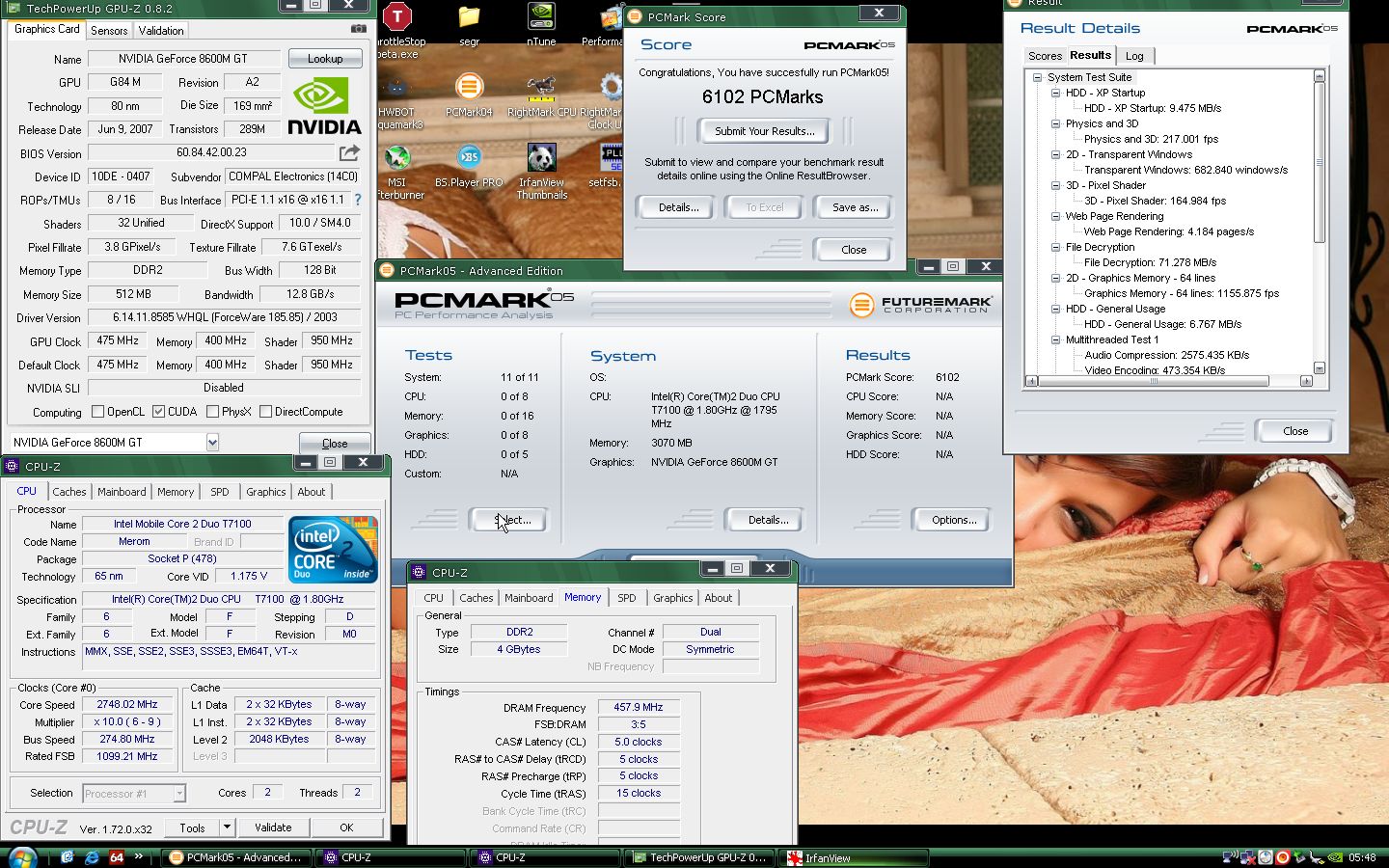Toggle the DirectCompute checkbox

(x=265, y=412)
